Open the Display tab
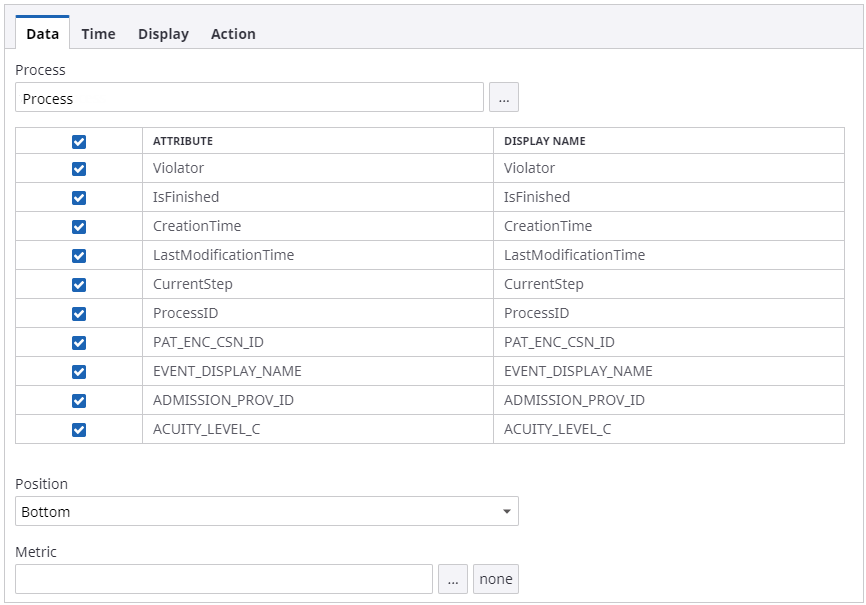 tap(163, 33)
